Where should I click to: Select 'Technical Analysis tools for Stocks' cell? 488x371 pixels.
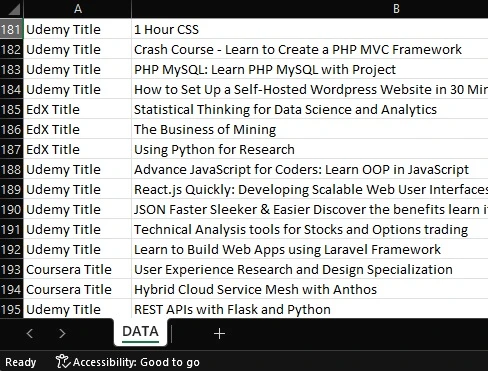(x=310, y=229)
